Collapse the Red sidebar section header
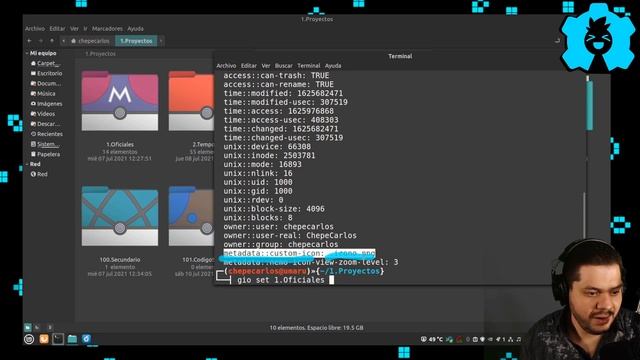The height and width of the screenshot is (360, 640). point(27,164)
